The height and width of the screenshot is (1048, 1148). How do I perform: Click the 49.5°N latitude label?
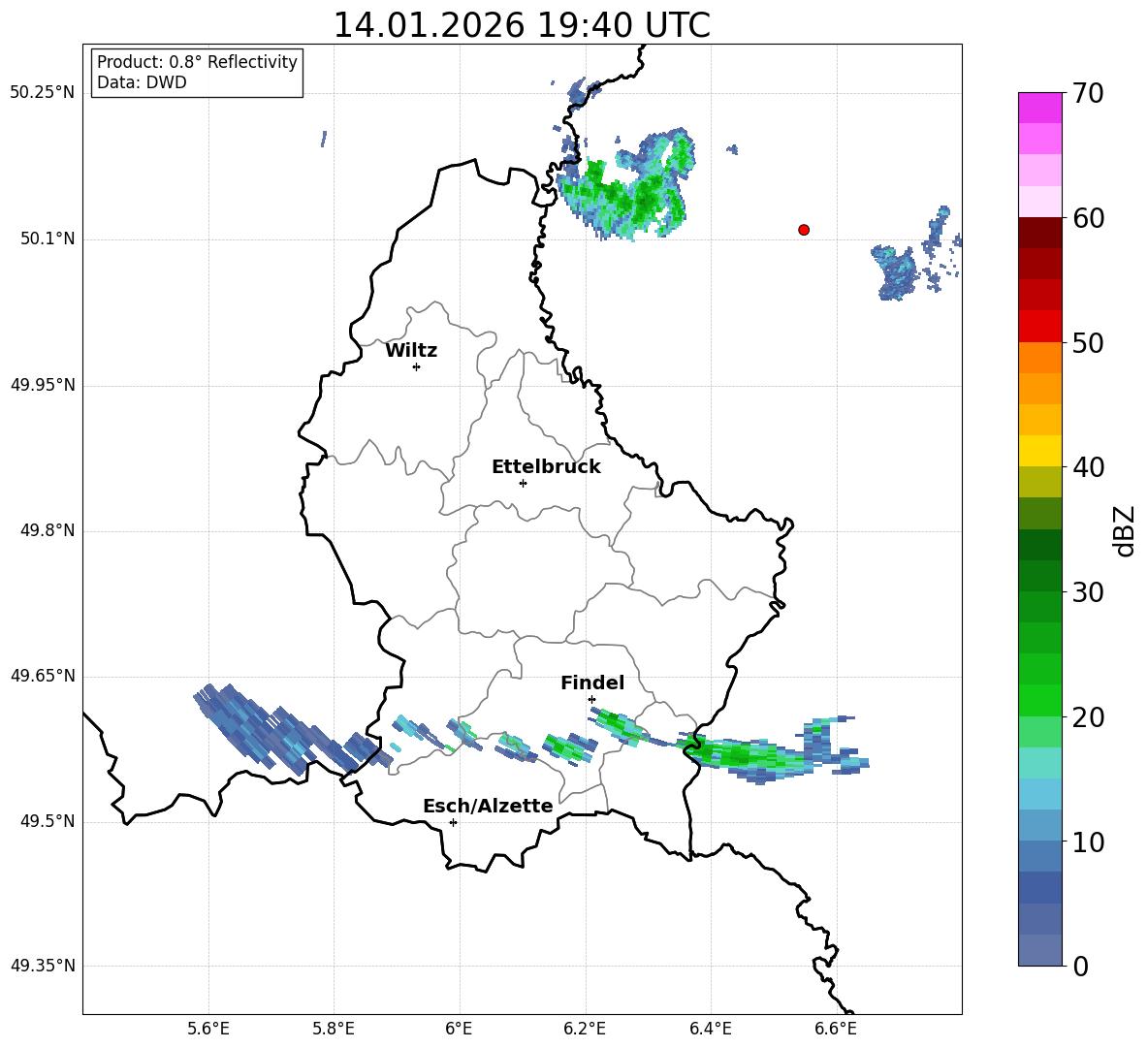[48, 821]
